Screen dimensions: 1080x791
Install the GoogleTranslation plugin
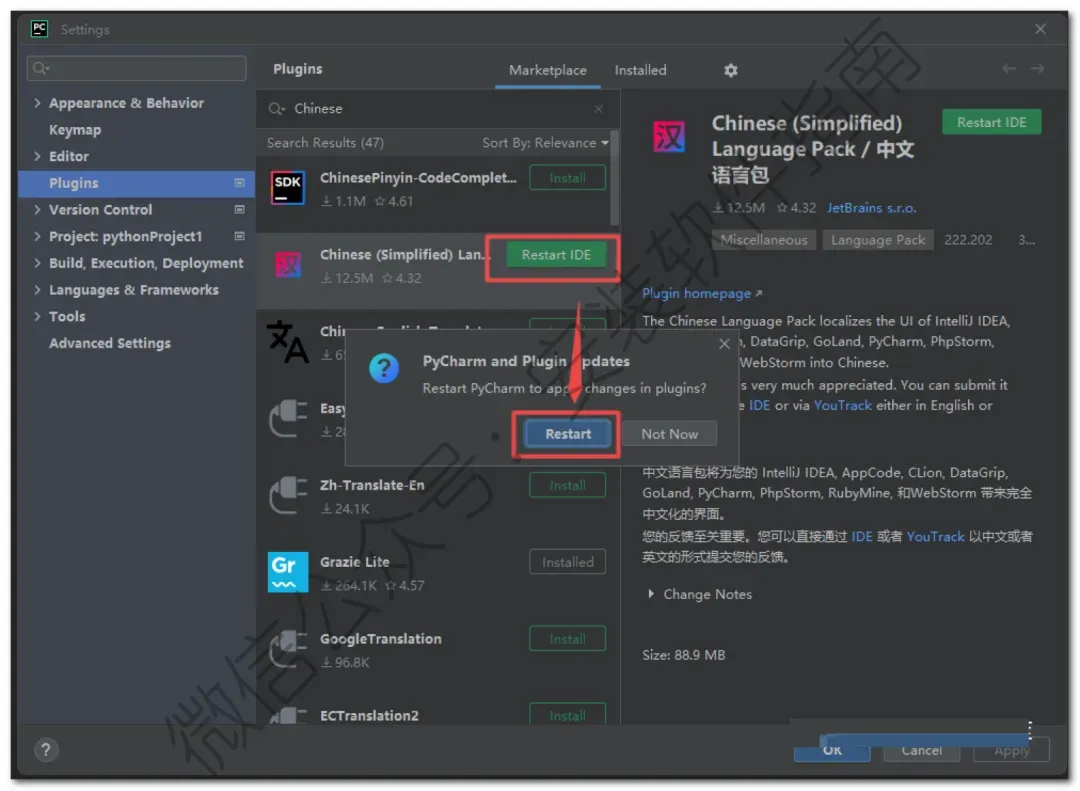tap(568, 639)
